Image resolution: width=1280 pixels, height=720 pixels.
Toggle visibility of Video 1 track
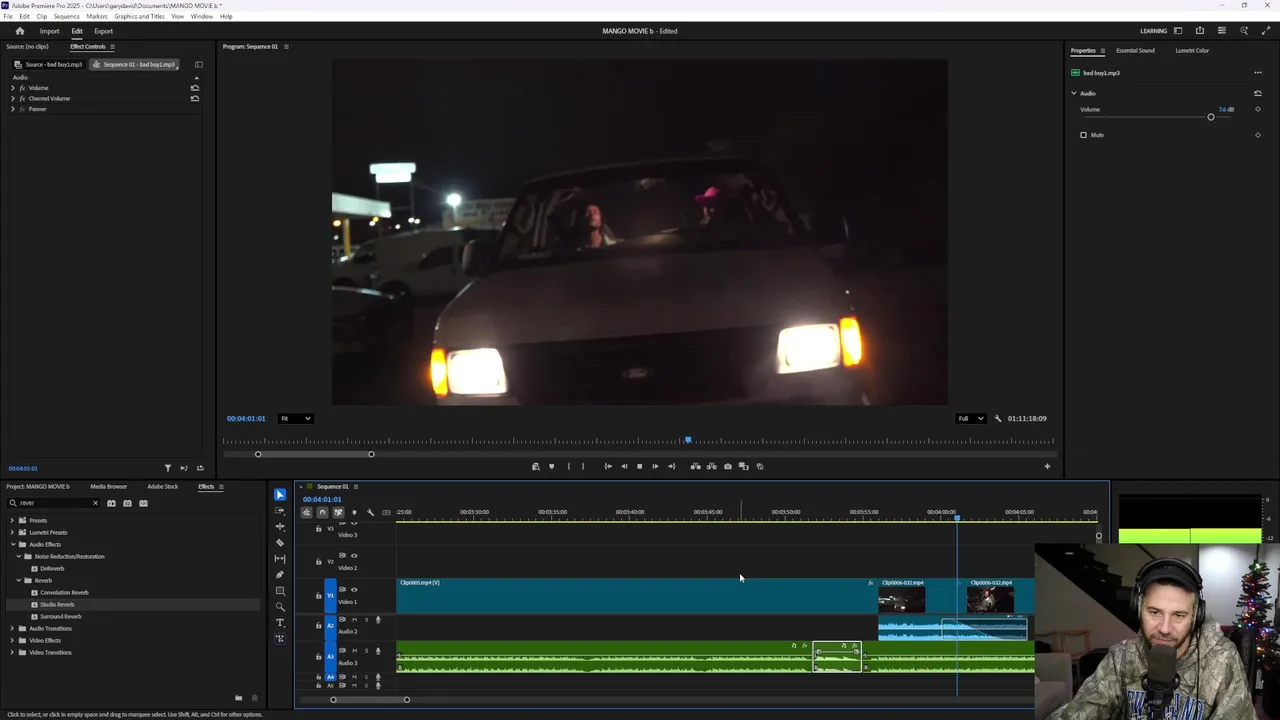click(354, 590)
